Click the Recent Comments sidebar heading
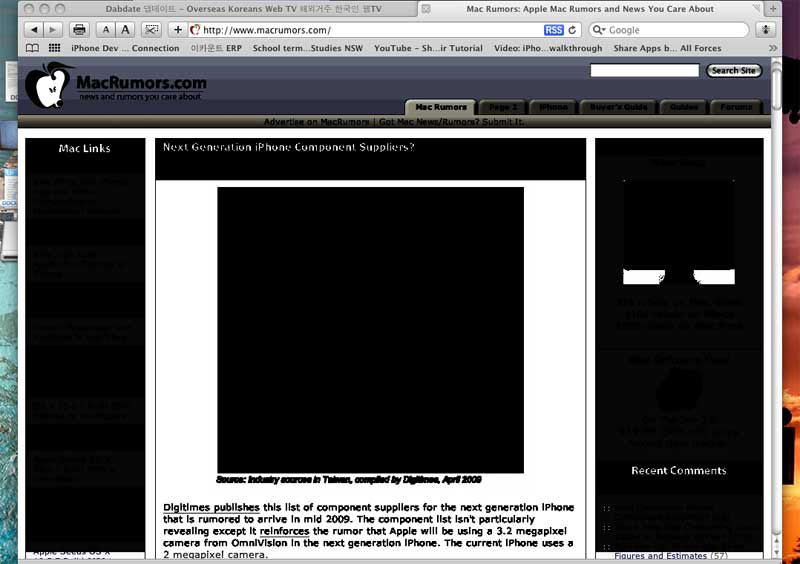The height and width of the screenshot is (564, 800). [679, 471]
